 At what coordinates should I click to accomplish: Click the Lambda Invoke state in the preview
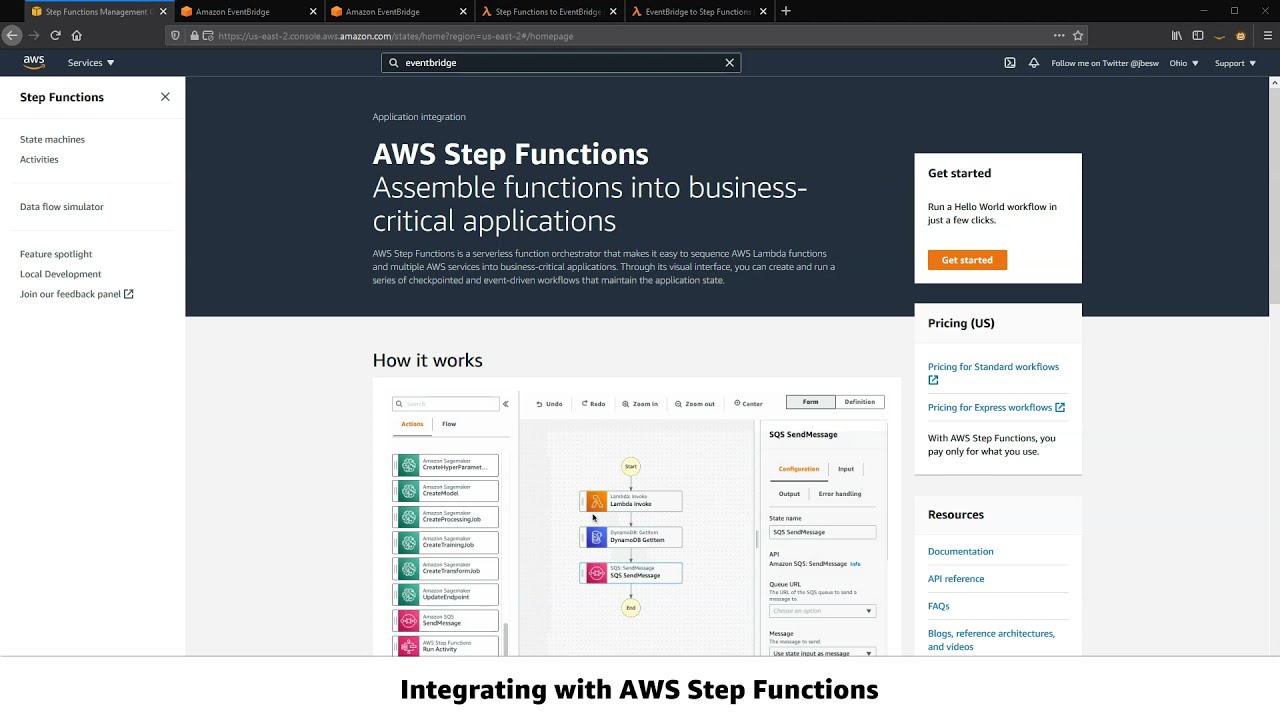coord(631,501)
